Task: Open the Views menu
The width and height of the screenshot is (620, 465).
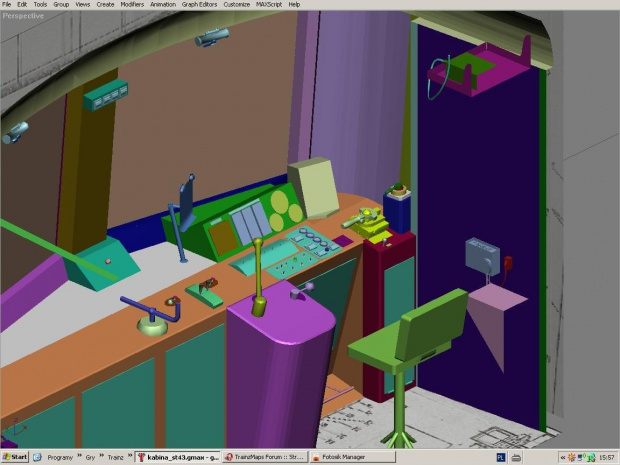Action: point(82,4)
